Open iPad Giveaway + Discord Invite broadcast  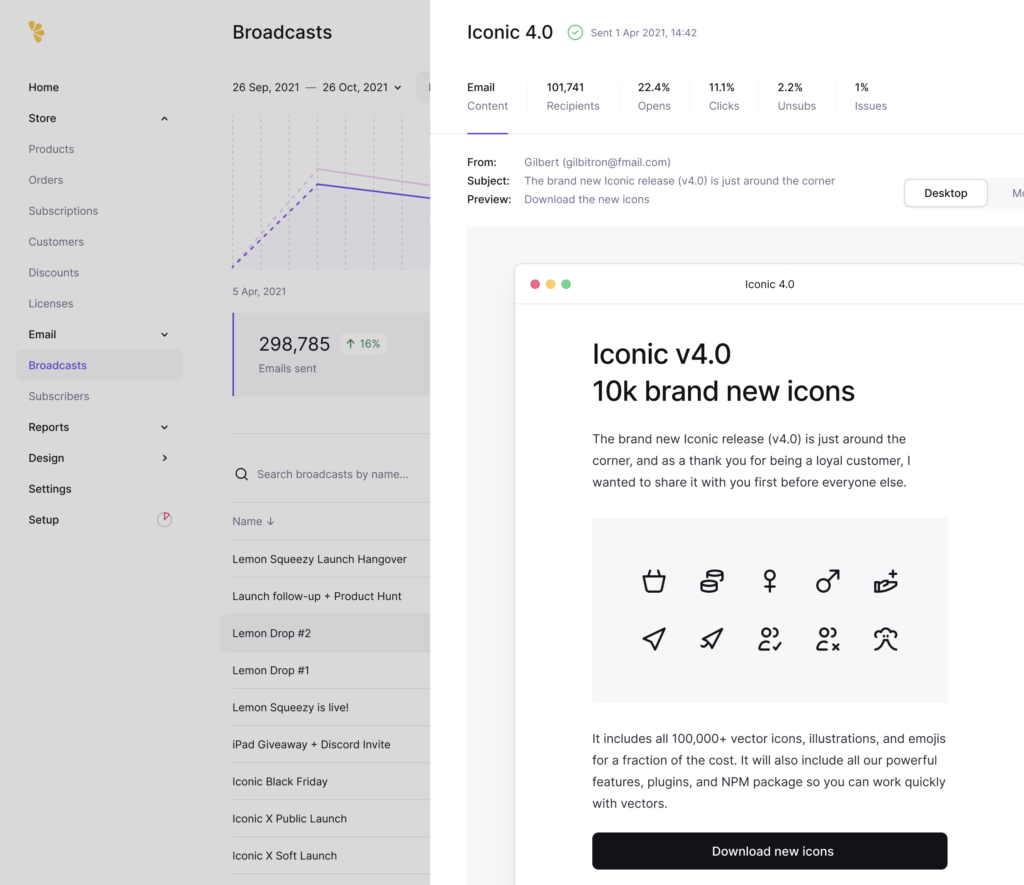click(311, 745)
